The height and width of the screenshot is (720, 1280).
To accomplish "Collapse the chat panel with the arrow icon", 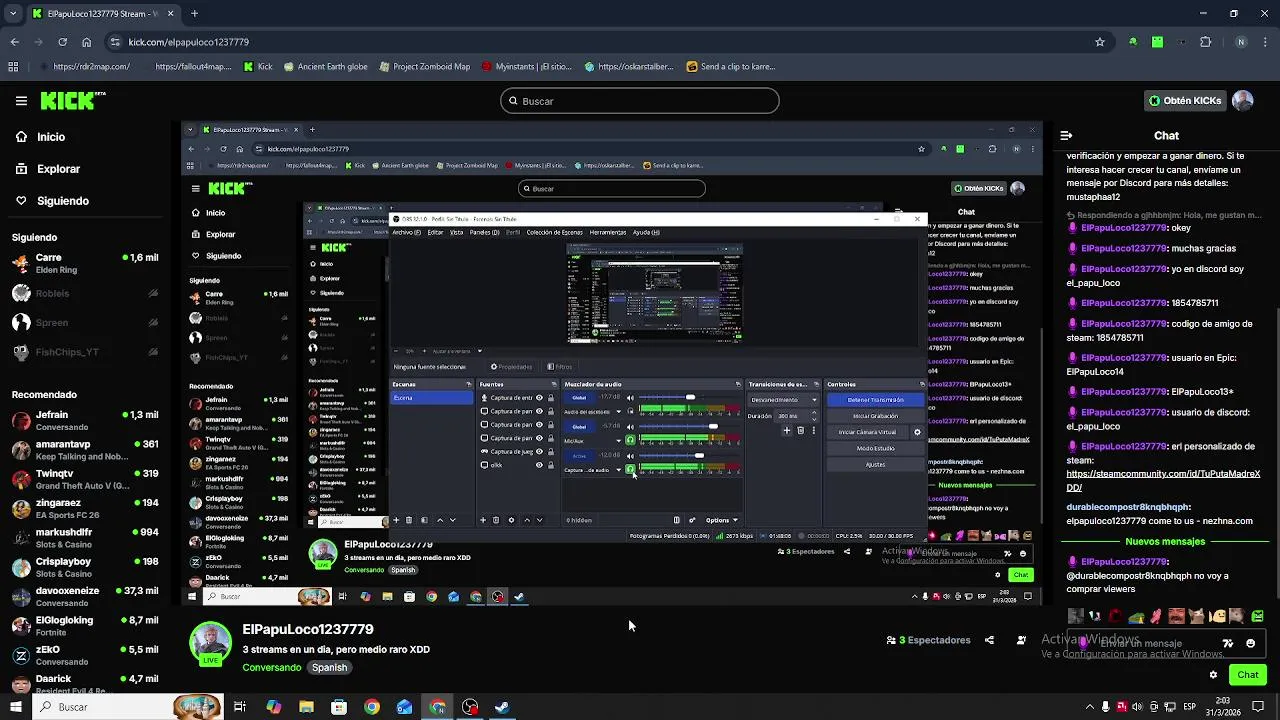I will coord(1066,135).
